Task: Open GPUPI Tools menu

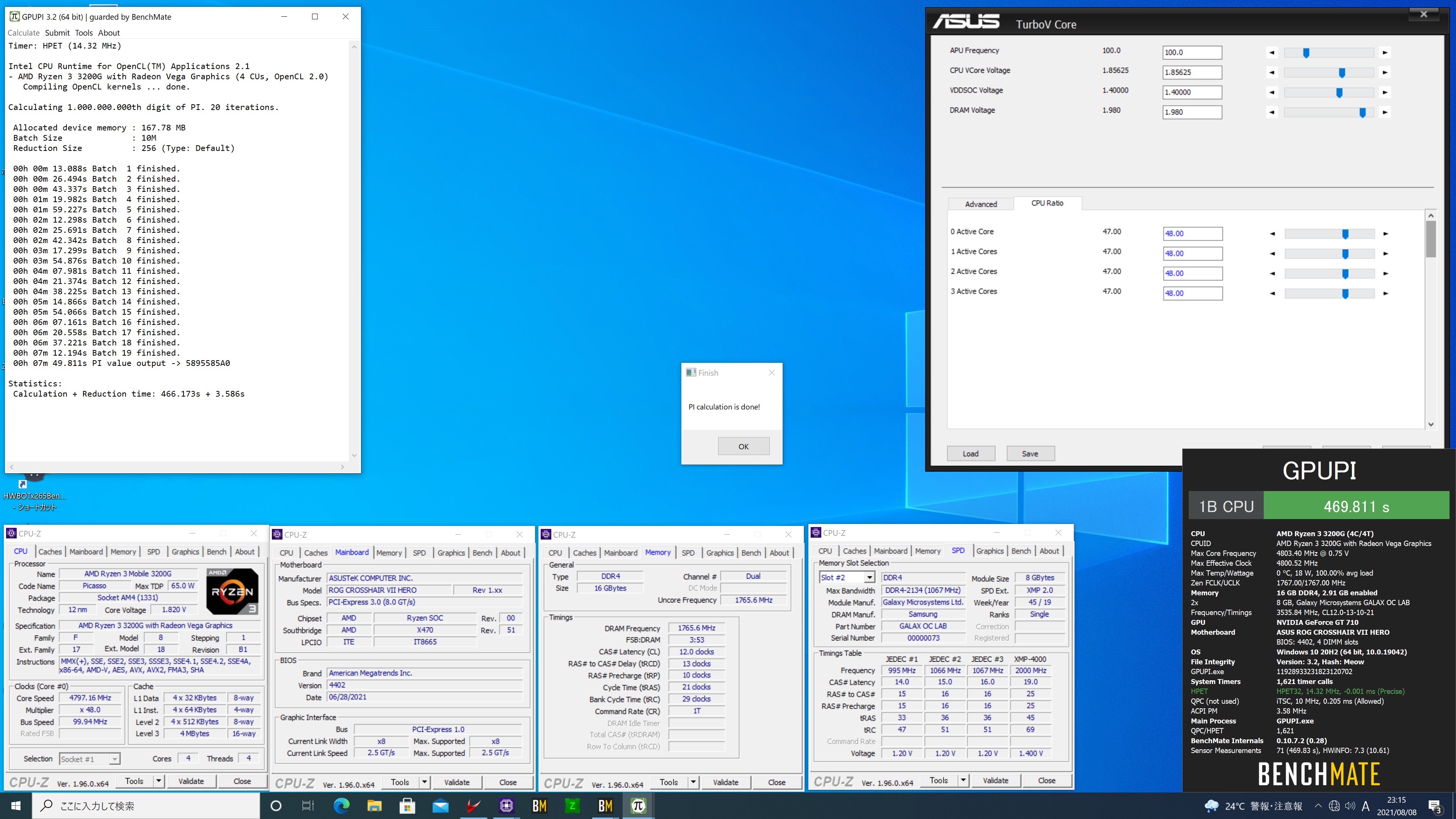Action: tap(84, 33)
